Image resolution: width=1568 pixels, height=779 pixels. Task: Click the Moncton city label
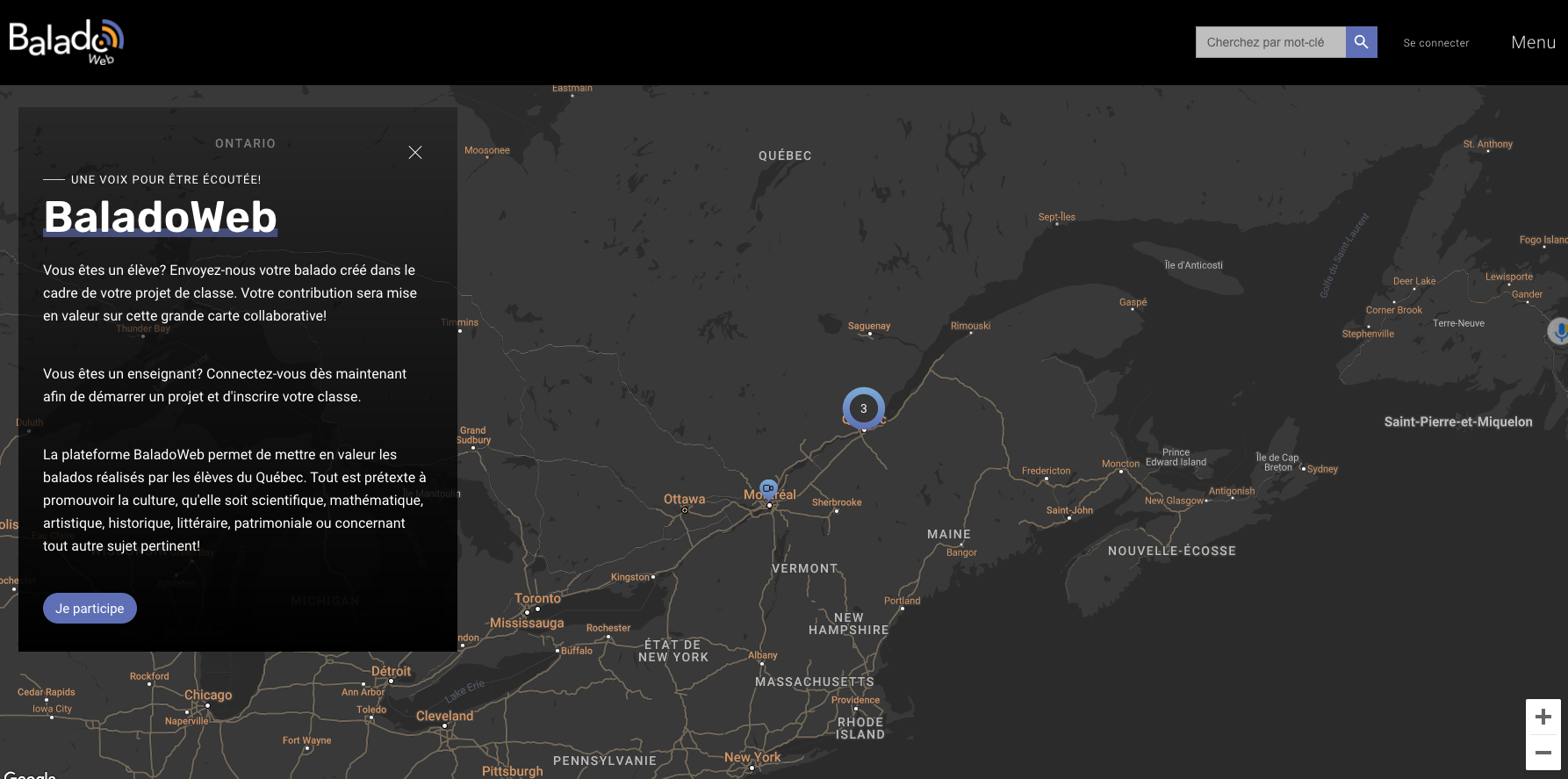(x=1120, y=464)
